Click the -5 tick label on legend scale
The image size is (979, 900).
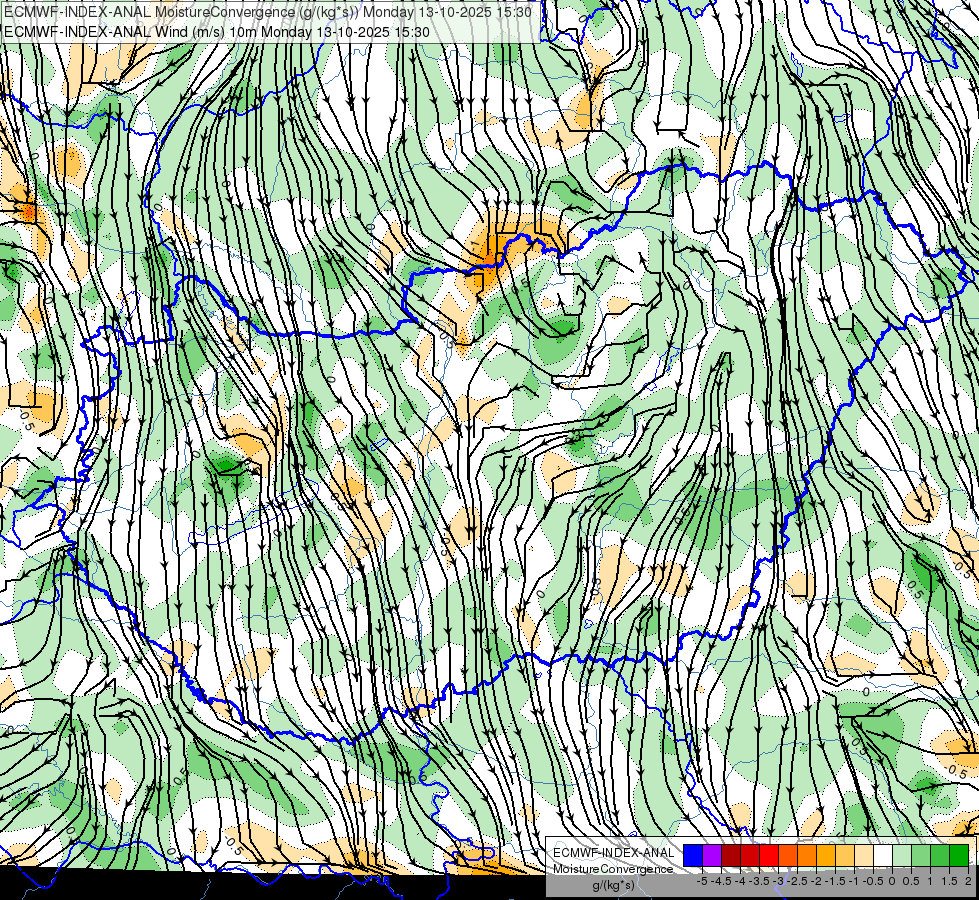[x=702, y=881]
